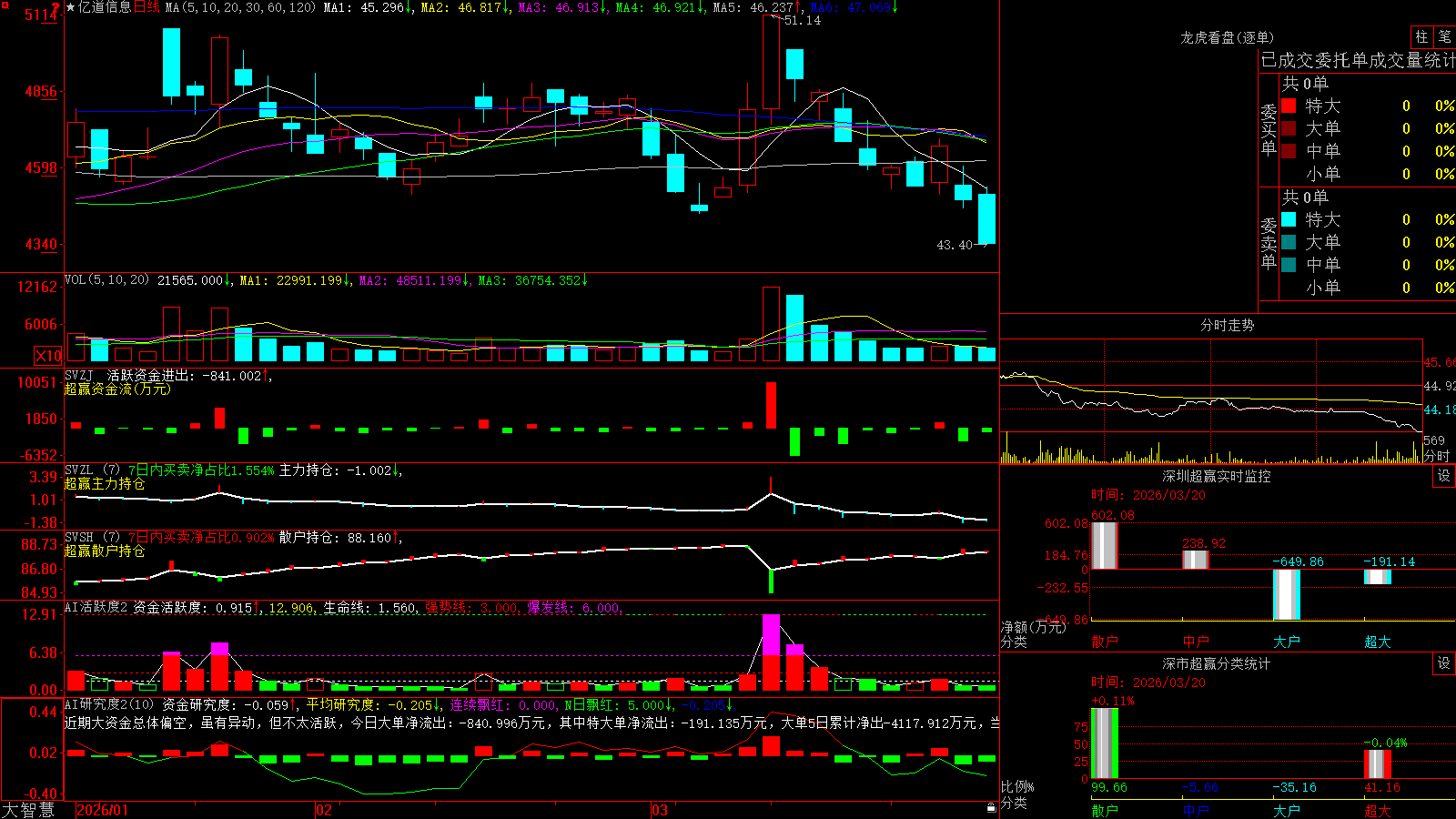Click the MA(5,10,20,30,60,120) indicator label

pos(240,7)
